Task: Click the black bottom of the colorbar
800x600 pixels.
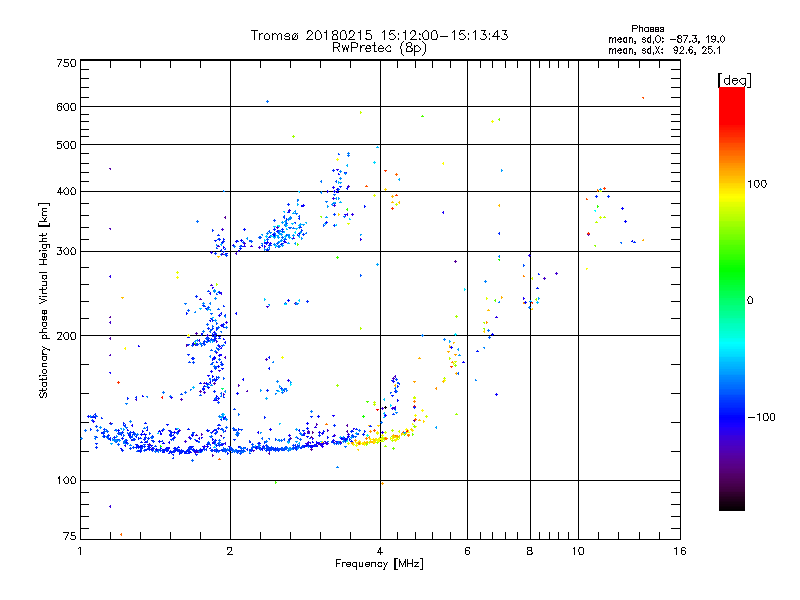Action: 732,503
